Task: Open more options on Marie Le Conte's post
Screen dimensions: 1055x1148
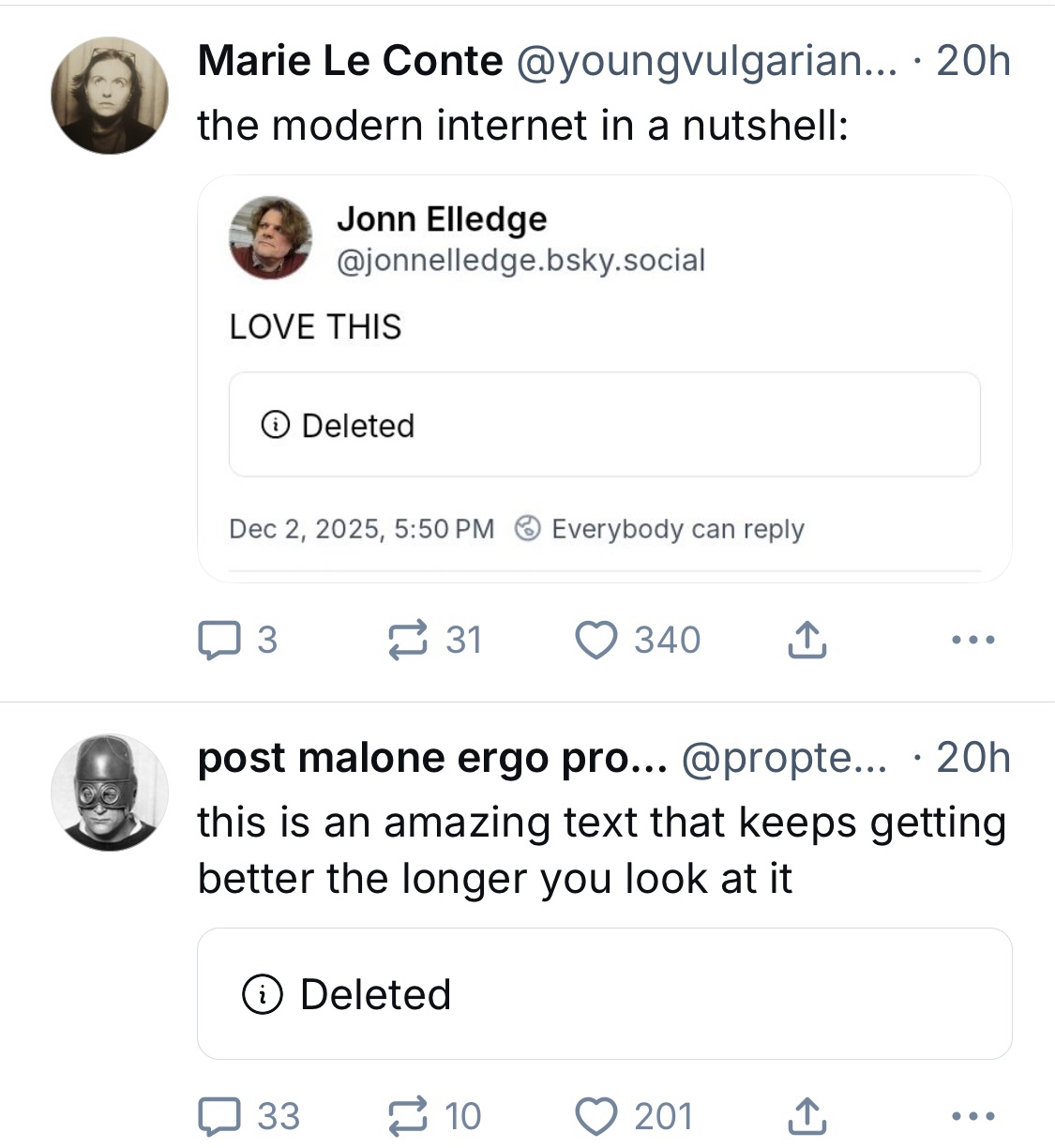Action: tap(972, 641)
